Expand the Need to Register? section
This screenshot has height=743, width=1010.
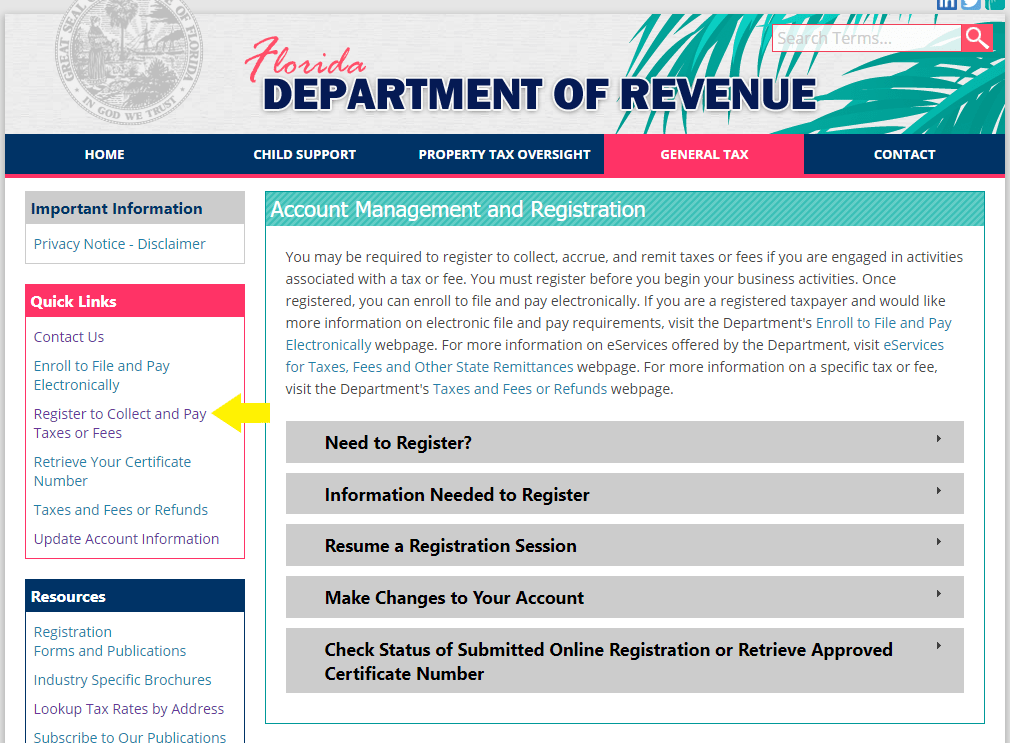624,442
